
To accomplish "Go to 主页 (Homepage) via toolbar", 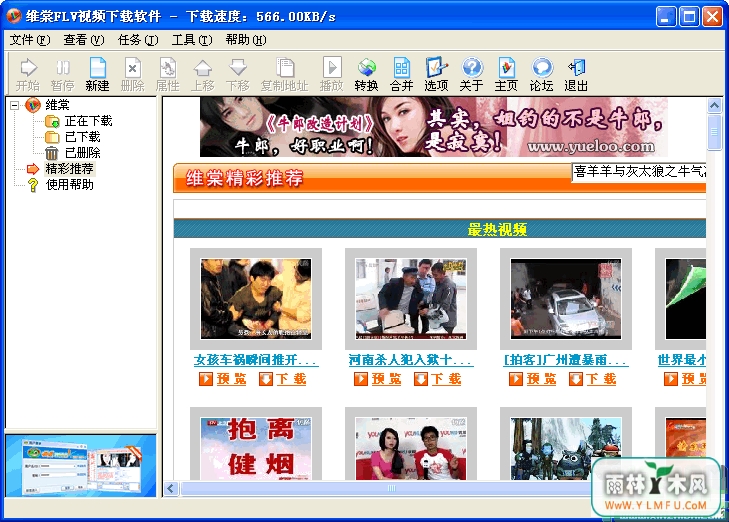I will pos(506,74).
